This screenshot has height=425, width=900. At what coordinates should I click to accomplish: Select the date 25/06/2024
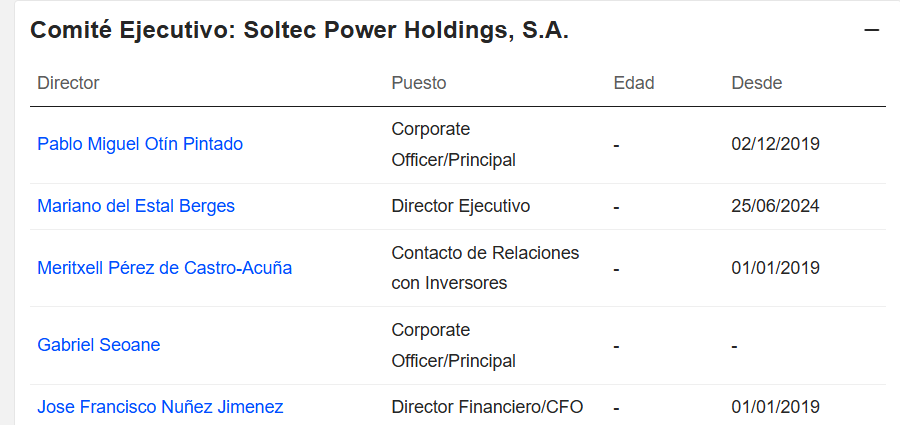coord(775,206)
